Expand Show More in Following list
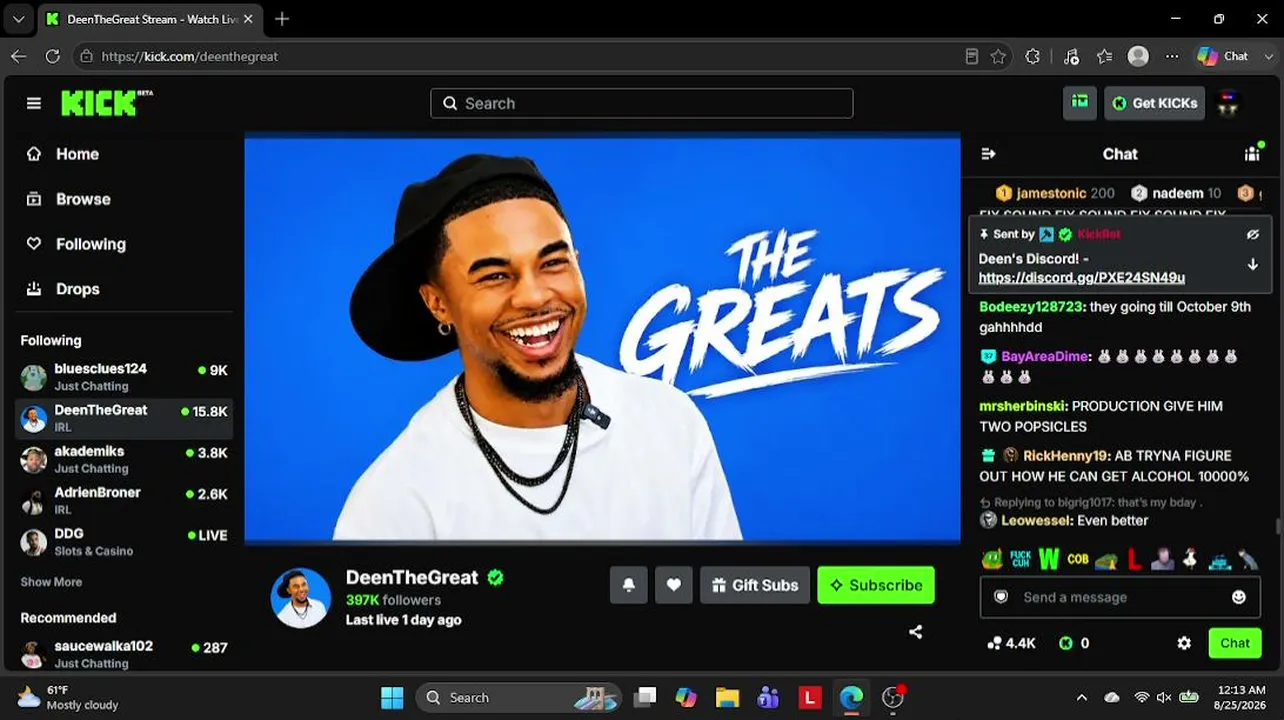The height and width of the screenshot is (720, 1284). (x=51, y=582)
